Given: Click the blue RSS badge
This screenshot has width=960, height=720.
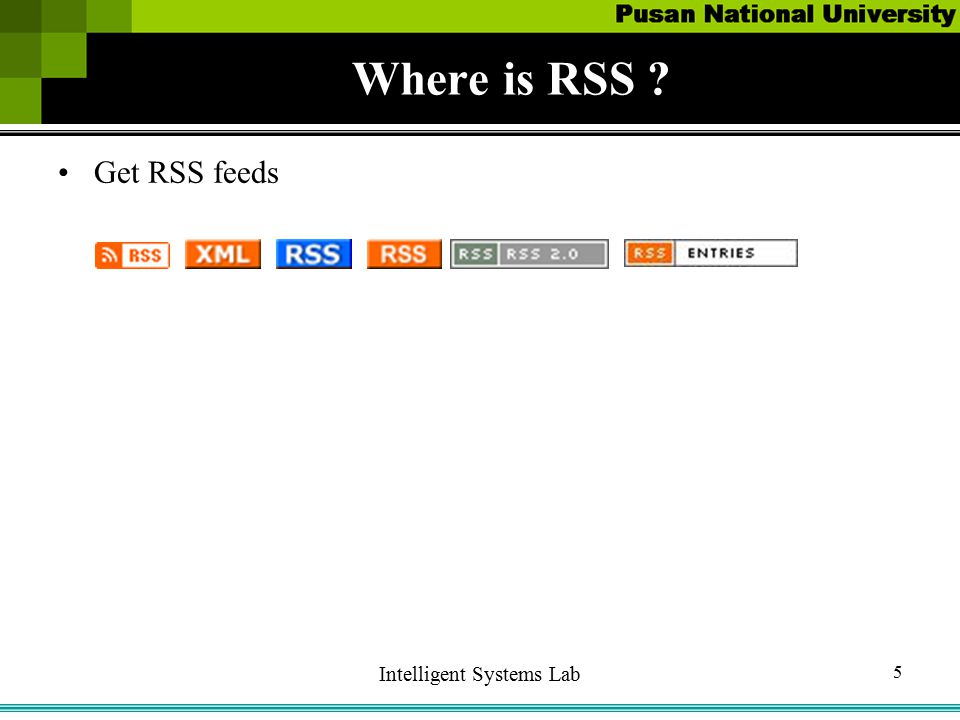Looking at the screenshot, I should tap(314, 253).
